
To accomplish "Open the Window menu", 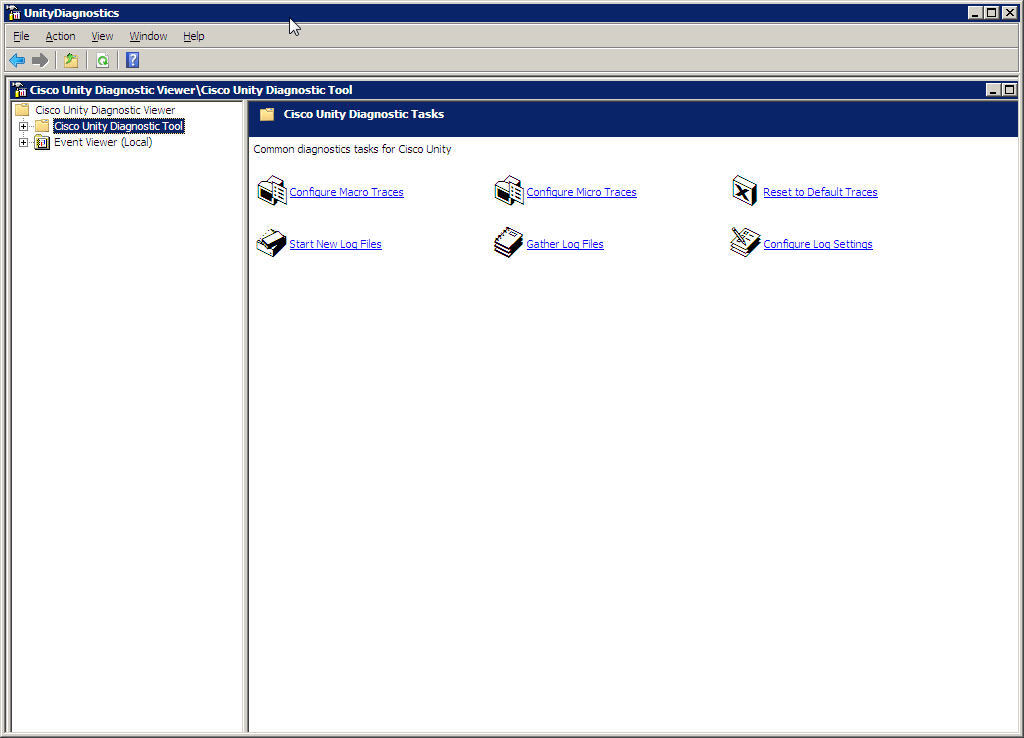I will (148, 36).
